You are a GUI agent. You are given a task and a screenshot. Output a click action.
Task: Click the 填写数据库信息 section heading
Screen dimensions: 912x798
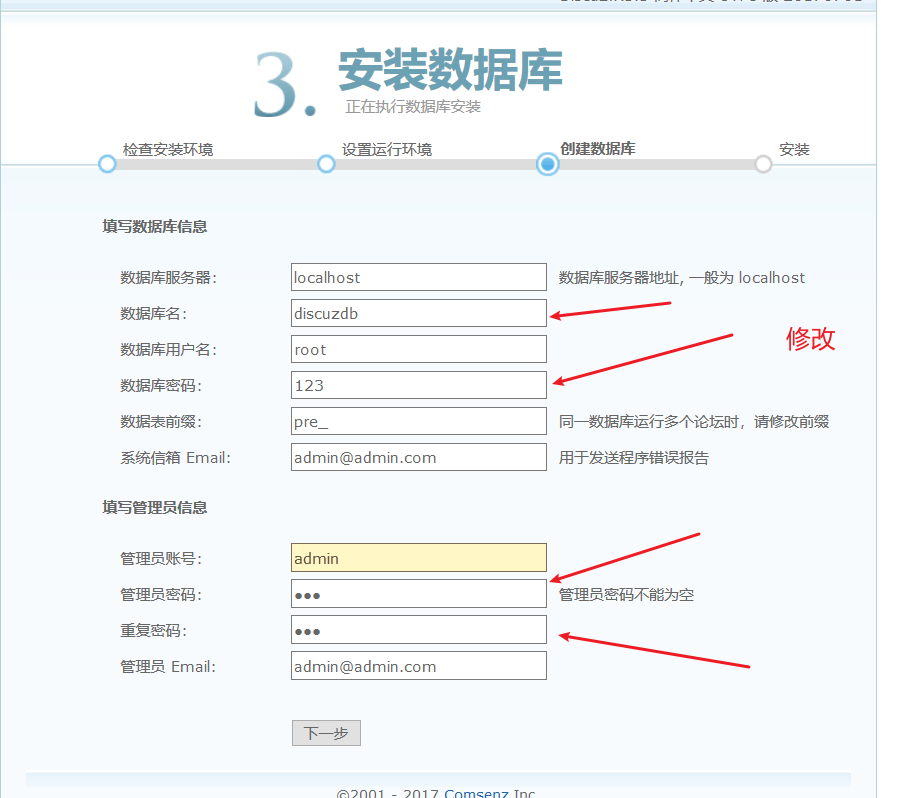pyautogui.click(x=155, y=226)
